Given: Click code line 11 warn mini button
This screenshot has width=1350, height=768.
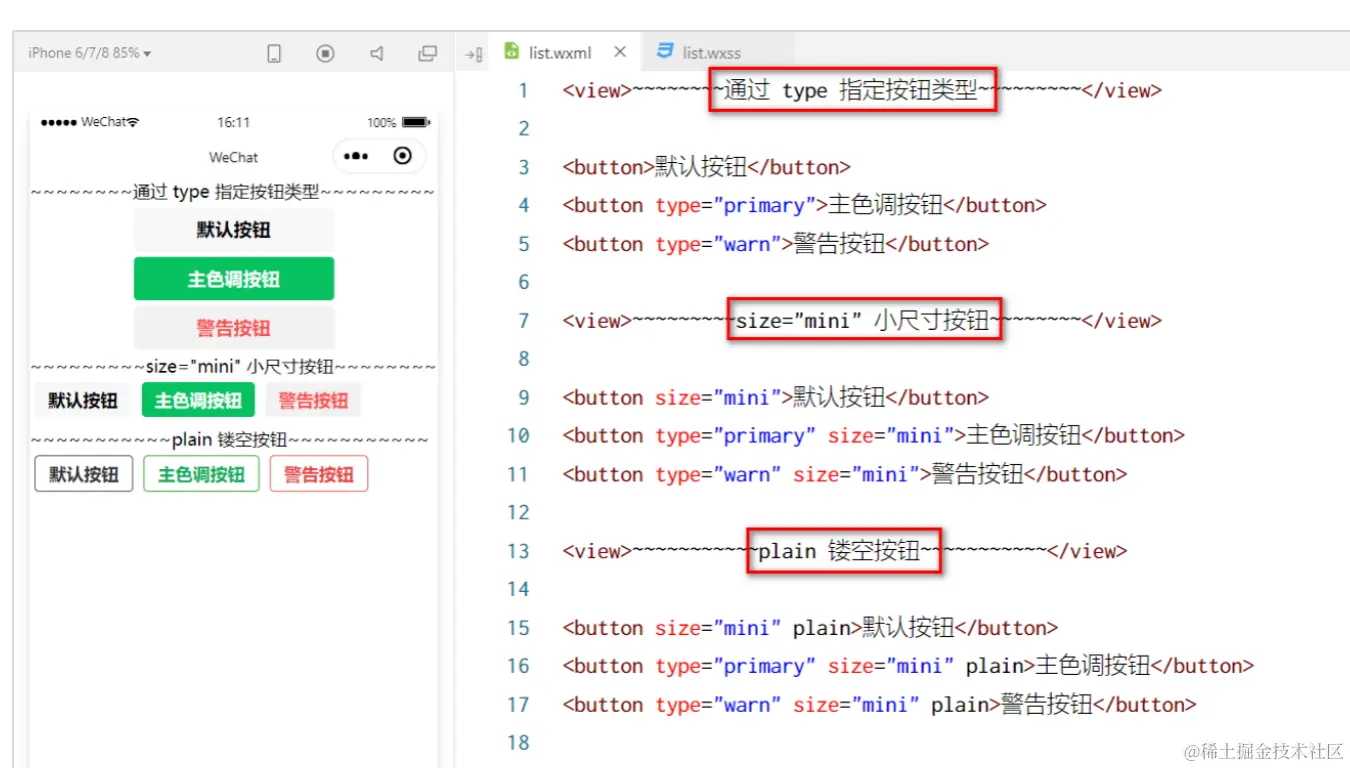Looking at the screenshot, I should coord(844,474).
